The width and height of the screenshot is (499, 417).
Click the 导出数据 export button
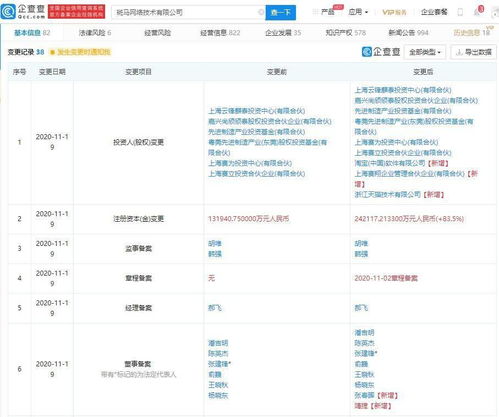pyautogui.click(x=473, y=52)
